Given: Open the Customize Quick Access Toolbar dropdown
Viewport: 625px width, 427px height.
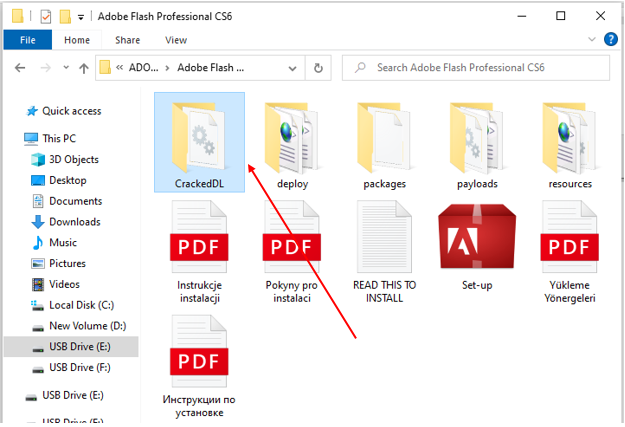Looking at the screenshot, I should coord(81,17).
